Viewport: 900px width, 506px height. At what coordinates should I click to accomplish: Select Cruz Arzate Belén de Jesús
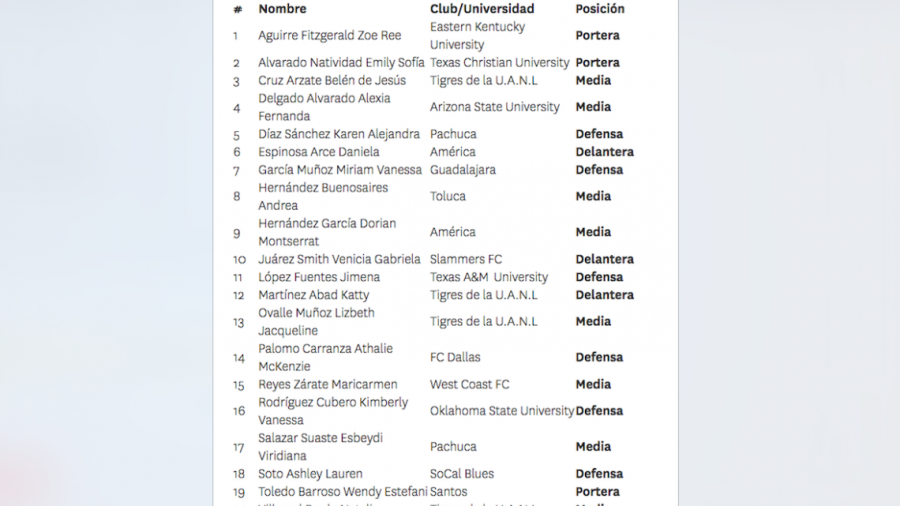click(x=332, y=81)
